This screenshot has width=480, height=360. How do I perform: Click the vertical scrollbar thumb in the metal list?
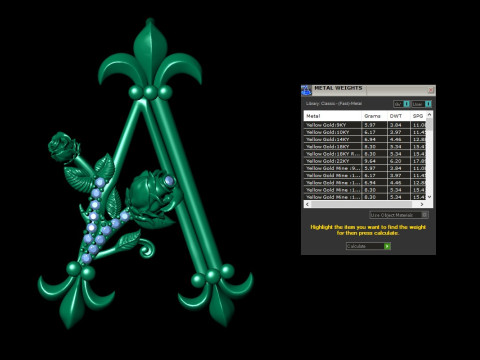429,124
